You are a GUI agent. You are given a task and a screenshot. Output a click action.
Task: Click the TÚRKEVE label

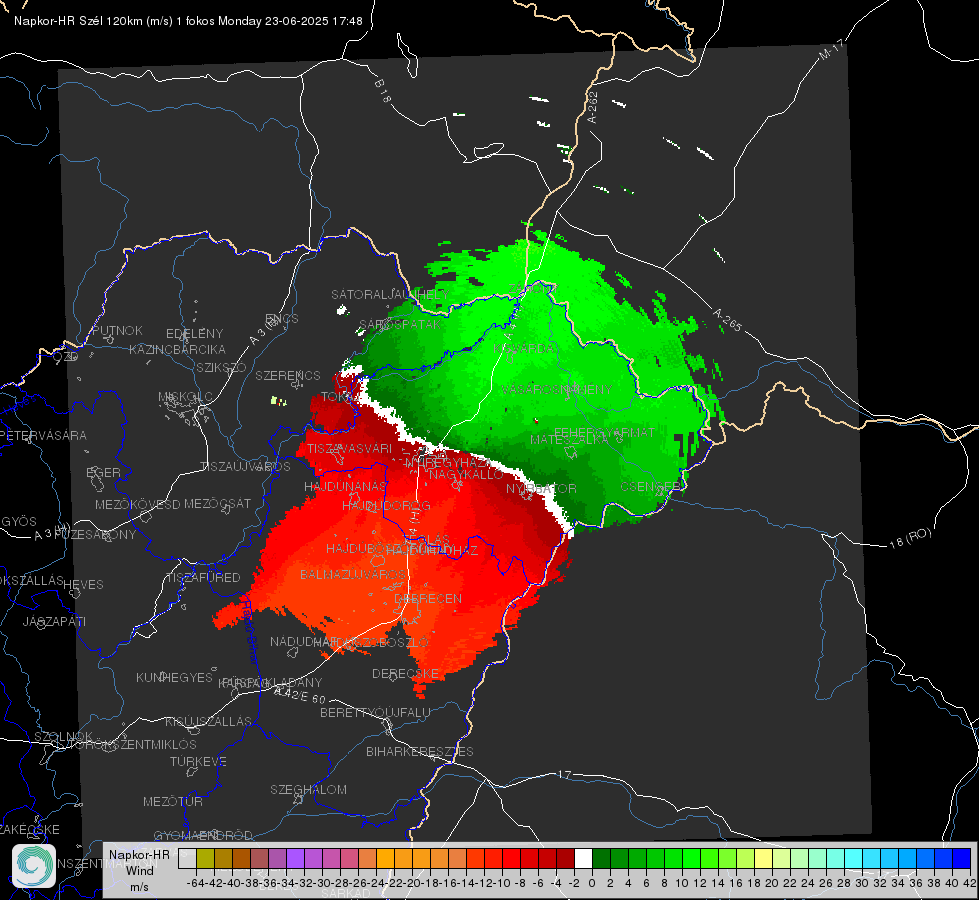coord(199,762)
